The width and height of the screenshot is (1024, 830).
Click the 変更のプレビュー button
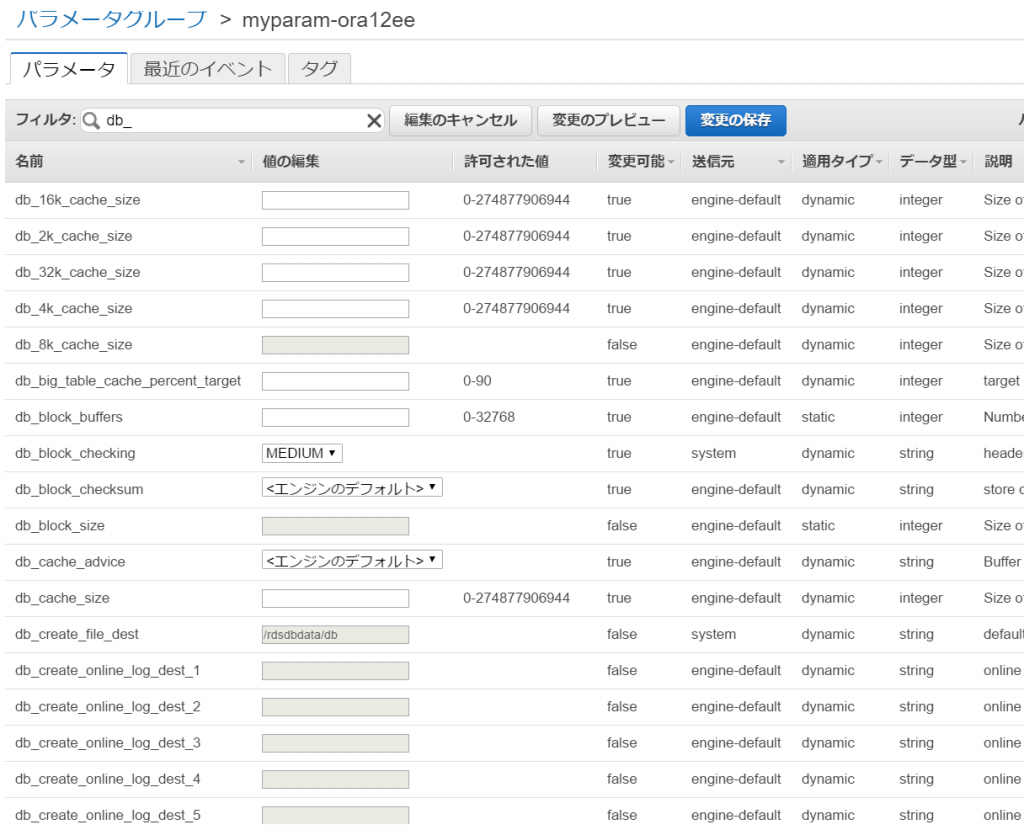point(609,120)
